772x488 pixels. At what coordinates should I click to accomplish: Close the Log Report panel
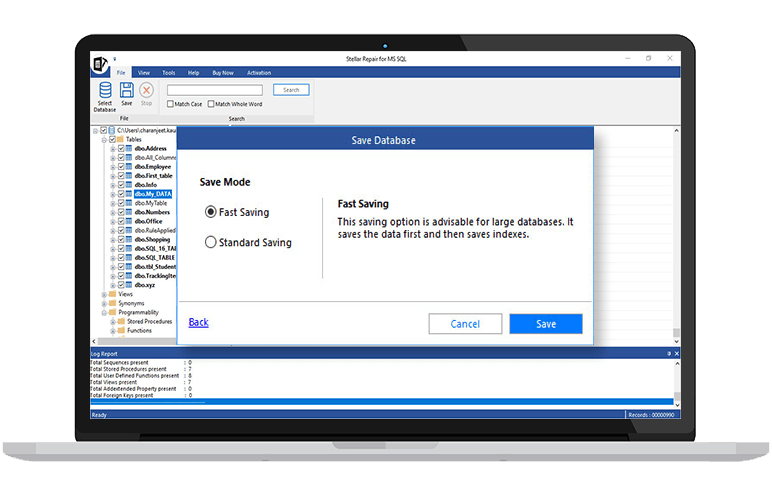(676, 354)
